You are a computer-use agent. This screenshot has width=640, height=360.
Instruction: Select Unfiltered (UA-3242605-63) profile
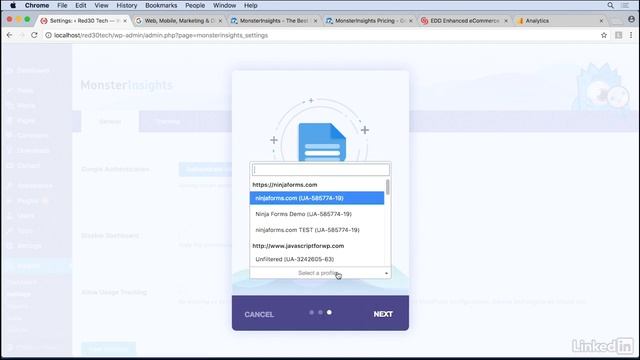coord(317,259)
